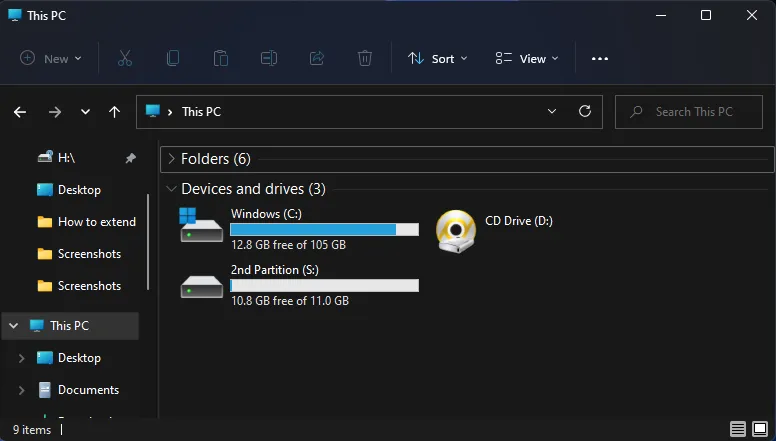This screenshot has width=776, height=441.
Task: Open the second Screenshots folder in sidebar
Action: (79, 286)
